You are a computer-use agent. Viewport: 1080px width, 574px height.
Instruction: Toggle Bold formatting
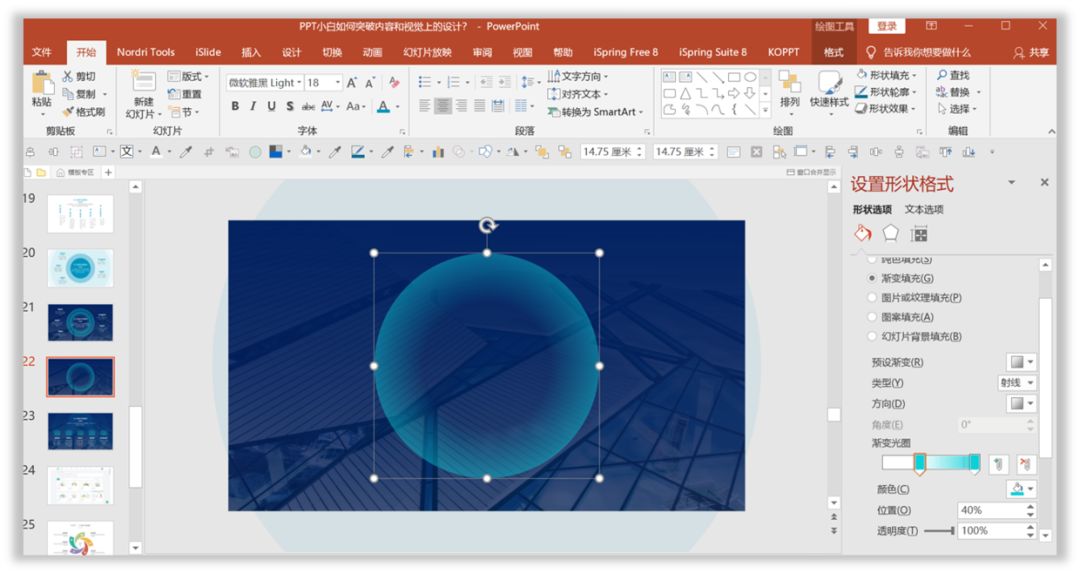click(x=235, y=106)
